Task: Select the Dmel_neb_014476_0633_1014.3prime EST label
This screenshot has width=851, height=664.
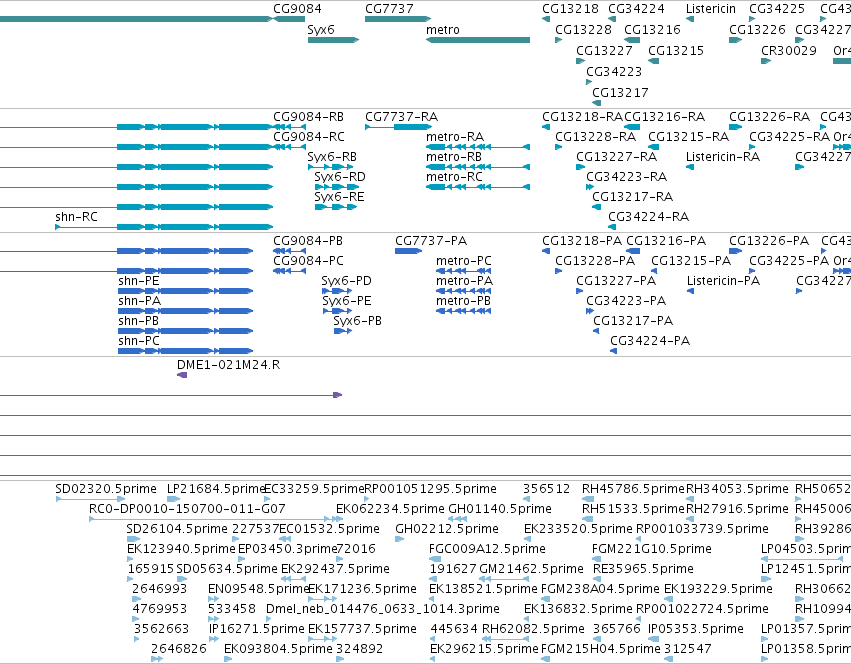Action: point(383,609)
